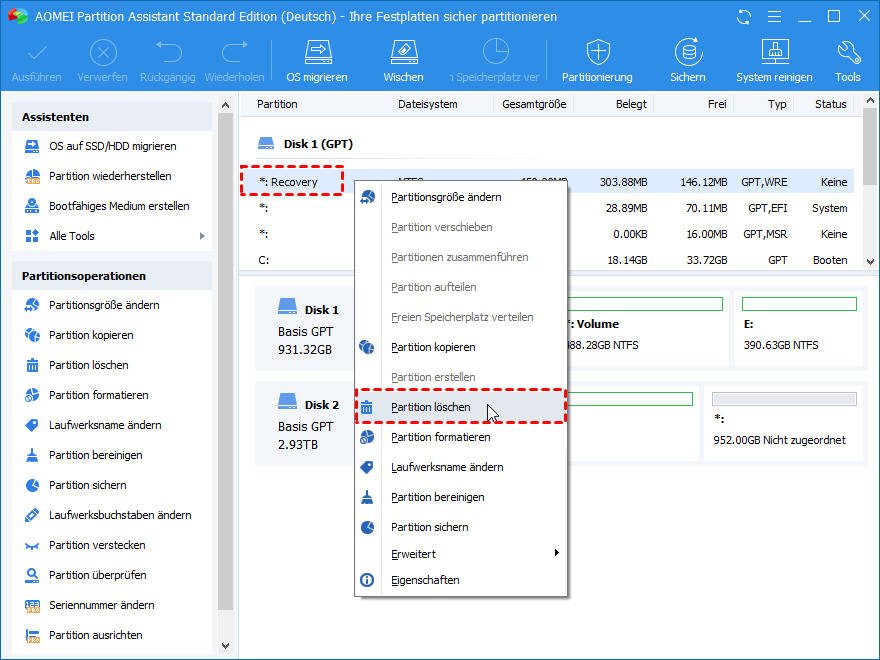Select the Disk 1 (GPT) header row

pos(305,144)
